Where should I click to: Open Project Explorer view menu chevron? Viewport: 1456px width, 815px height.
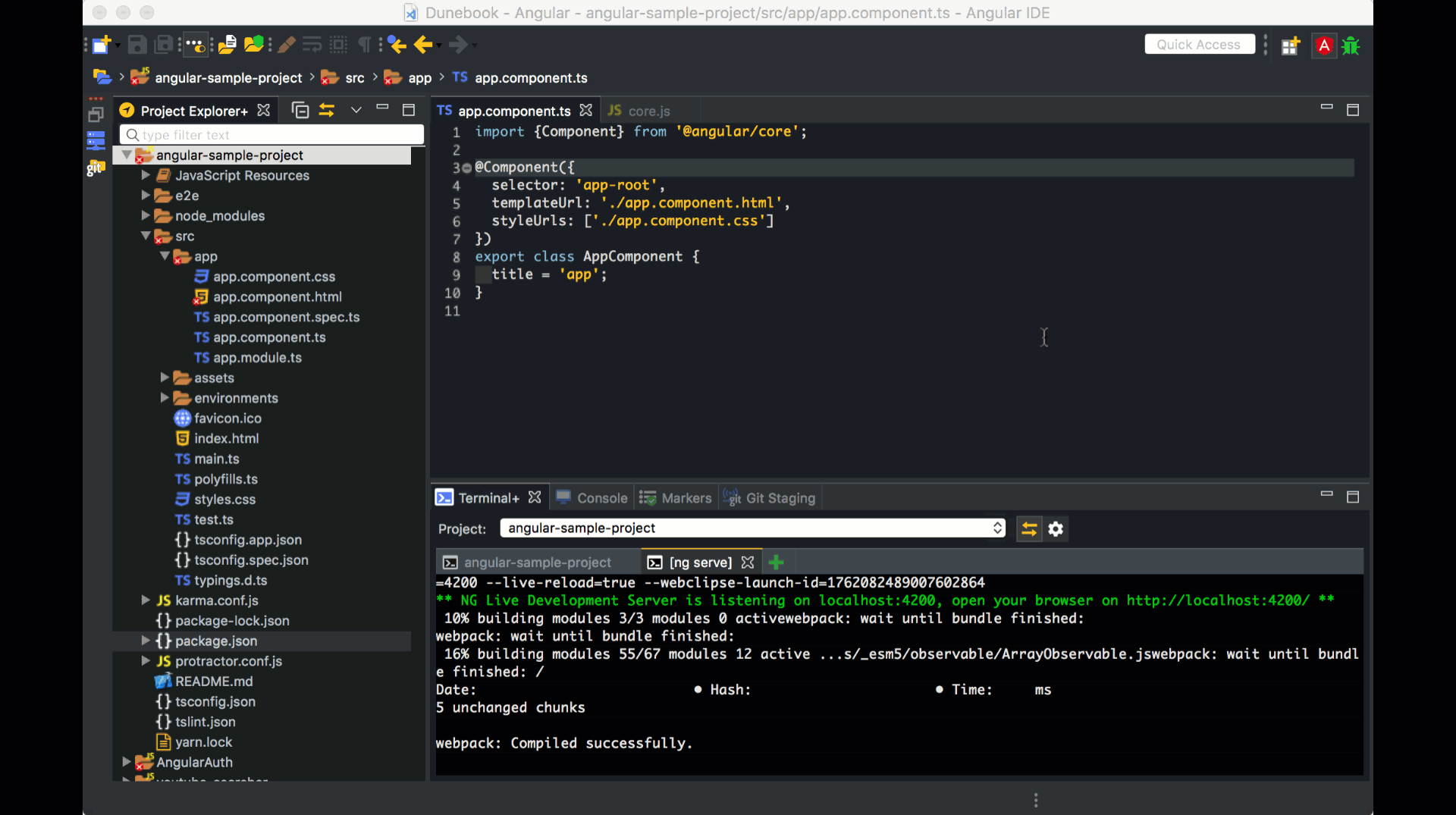(x=356, y=111)
